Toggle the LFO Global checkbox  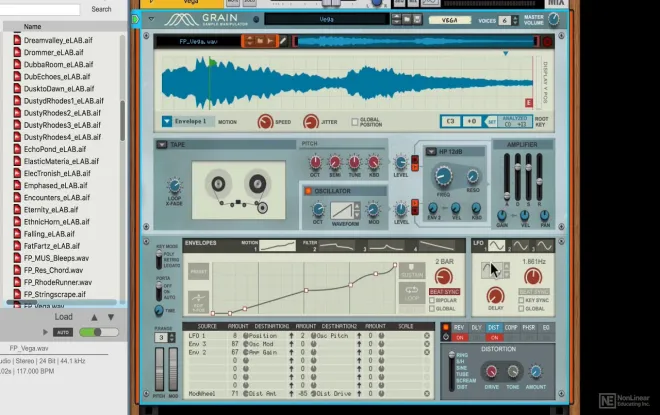[521, 309]
